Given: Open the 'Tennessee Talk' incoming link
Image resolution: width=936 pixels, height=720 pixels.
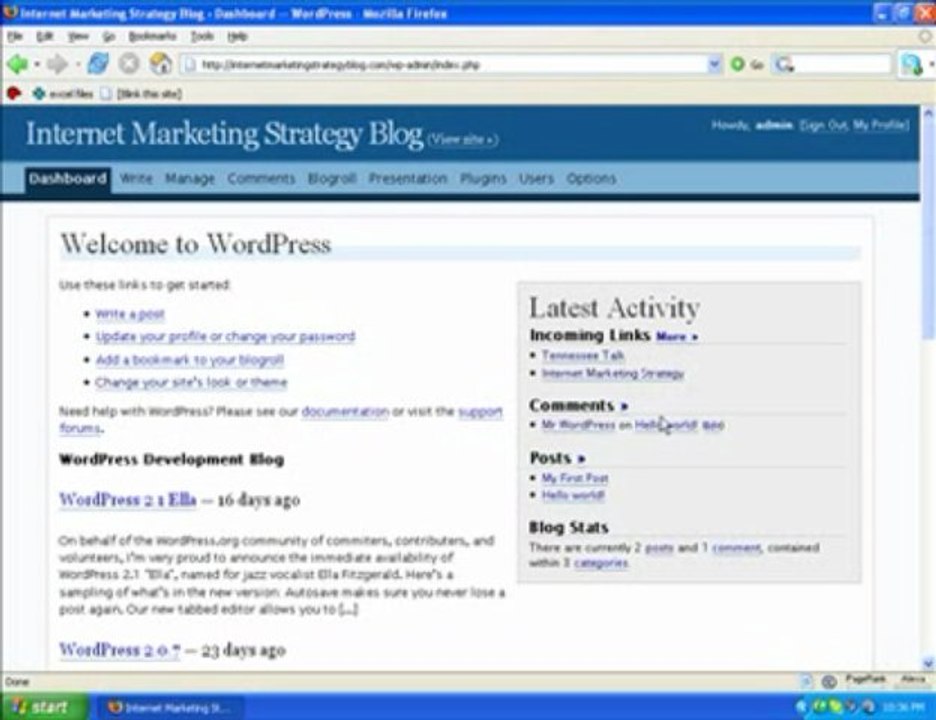Looking at the screenshot, I should (583, 355).
